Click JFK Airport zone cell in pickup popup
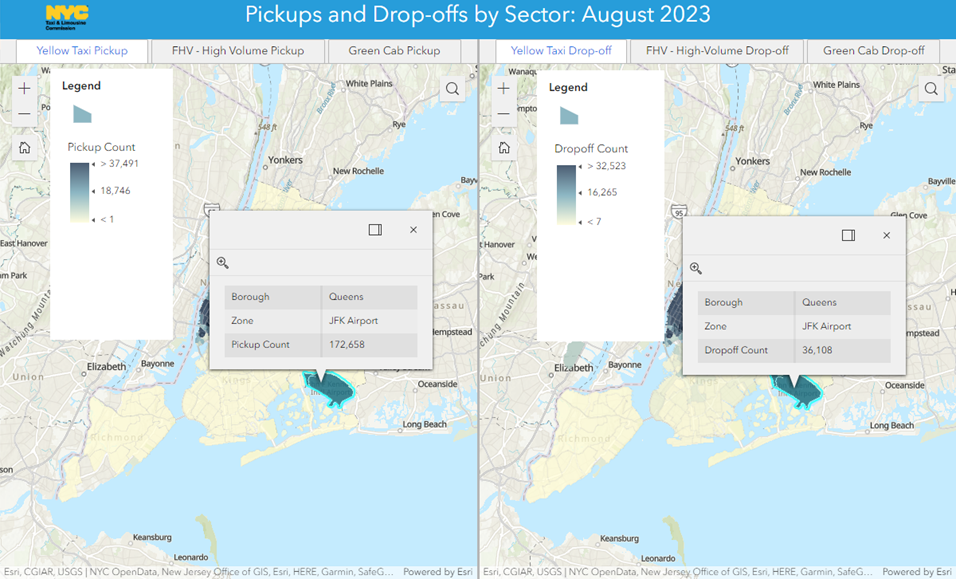This screenshot has height=579, width=956. [369, 321]
